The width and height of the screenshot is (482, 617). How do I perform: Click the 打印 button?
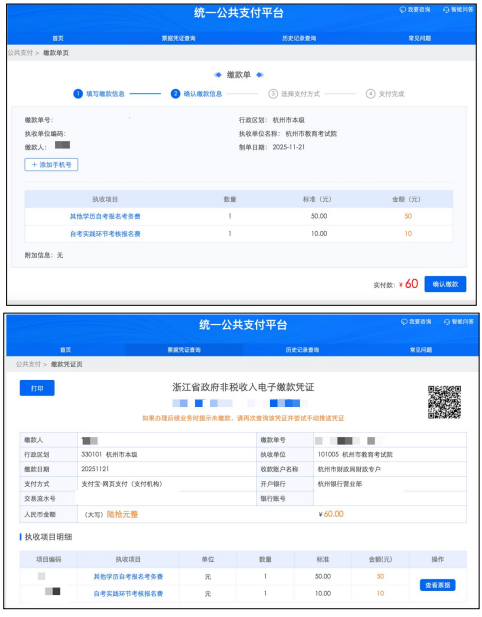click(x=37, y=388)
